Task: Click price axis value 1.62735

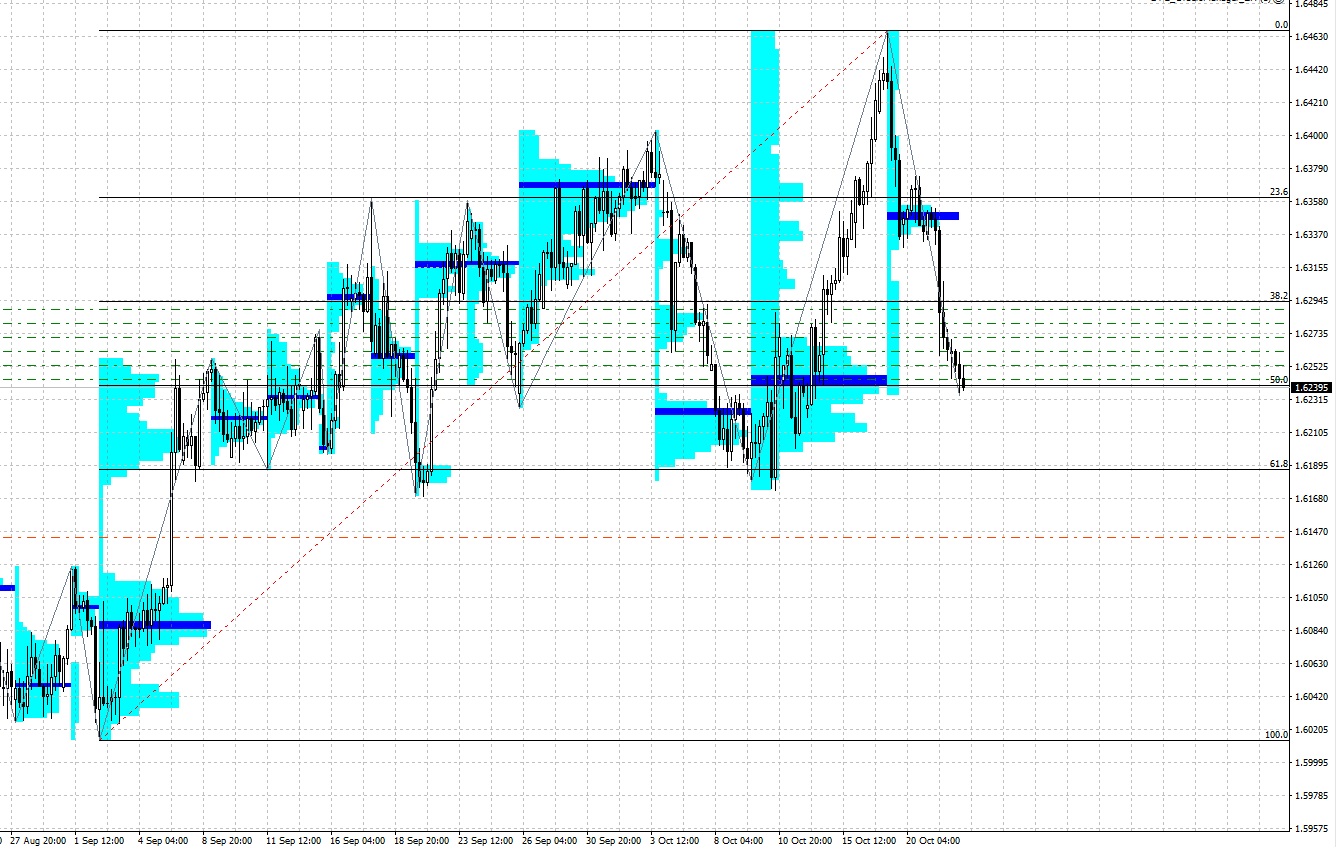Action: coord(1312,334)
